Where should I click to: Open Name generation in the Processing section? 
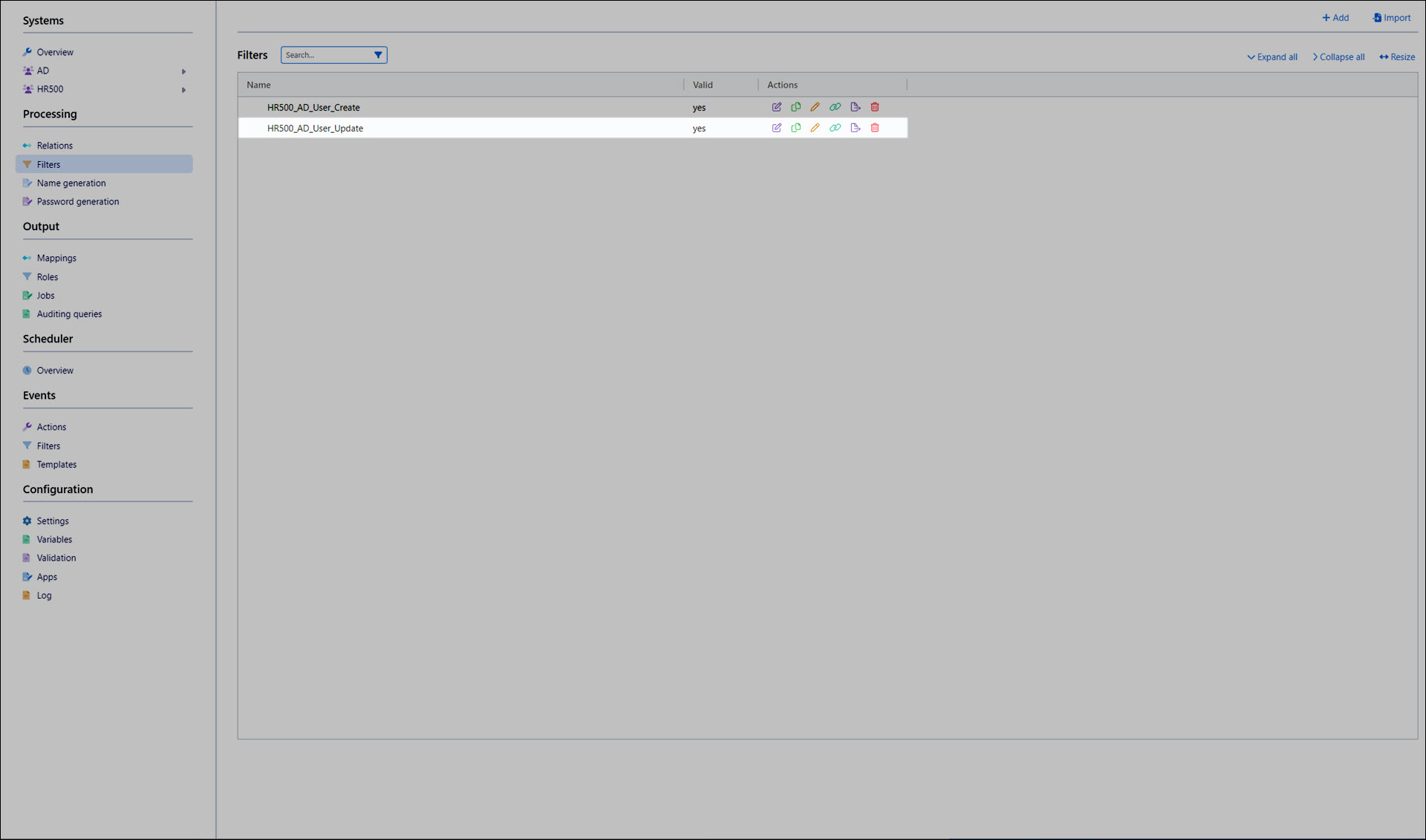[71, 183]
